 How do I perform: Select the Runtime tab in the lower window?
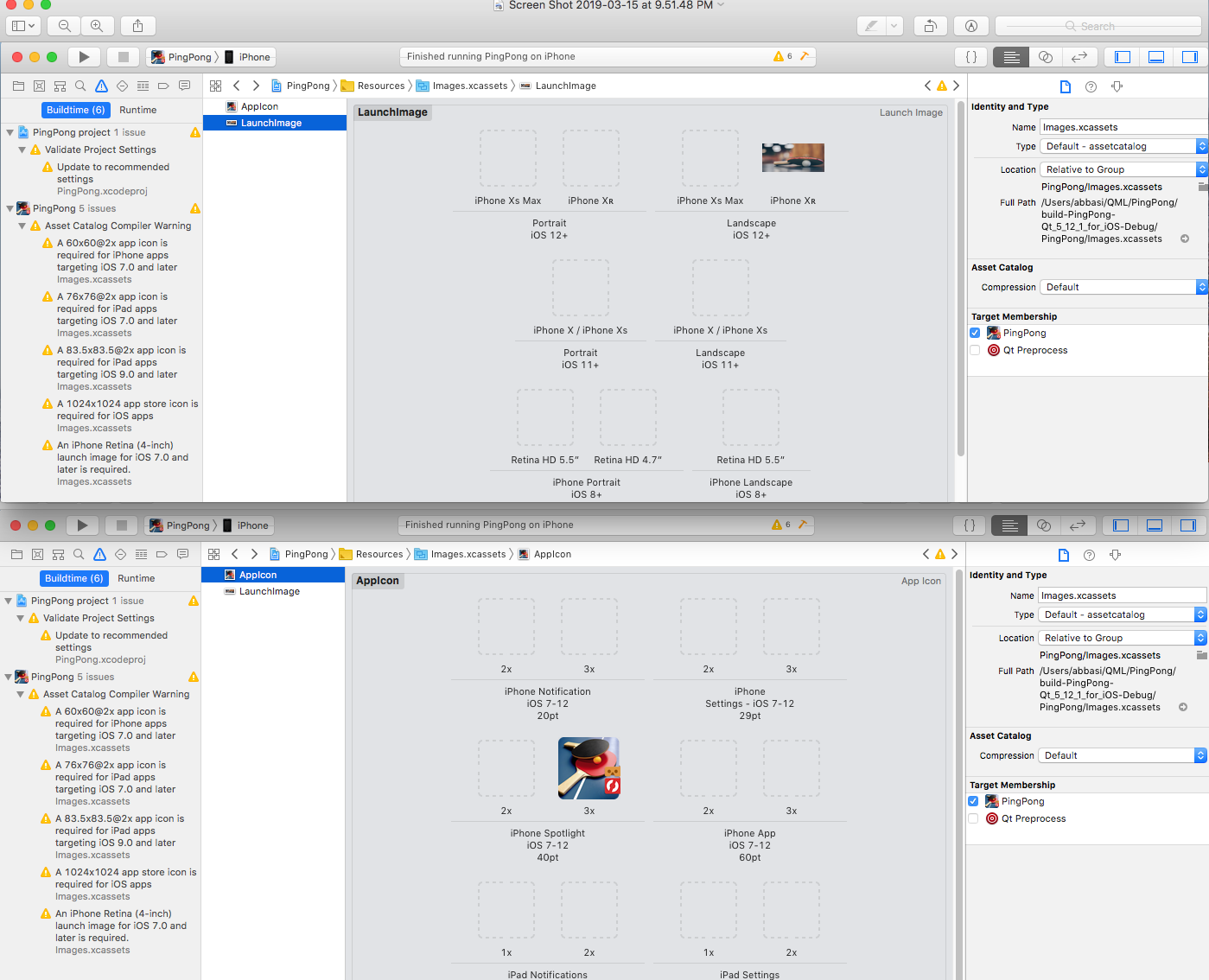137,578
